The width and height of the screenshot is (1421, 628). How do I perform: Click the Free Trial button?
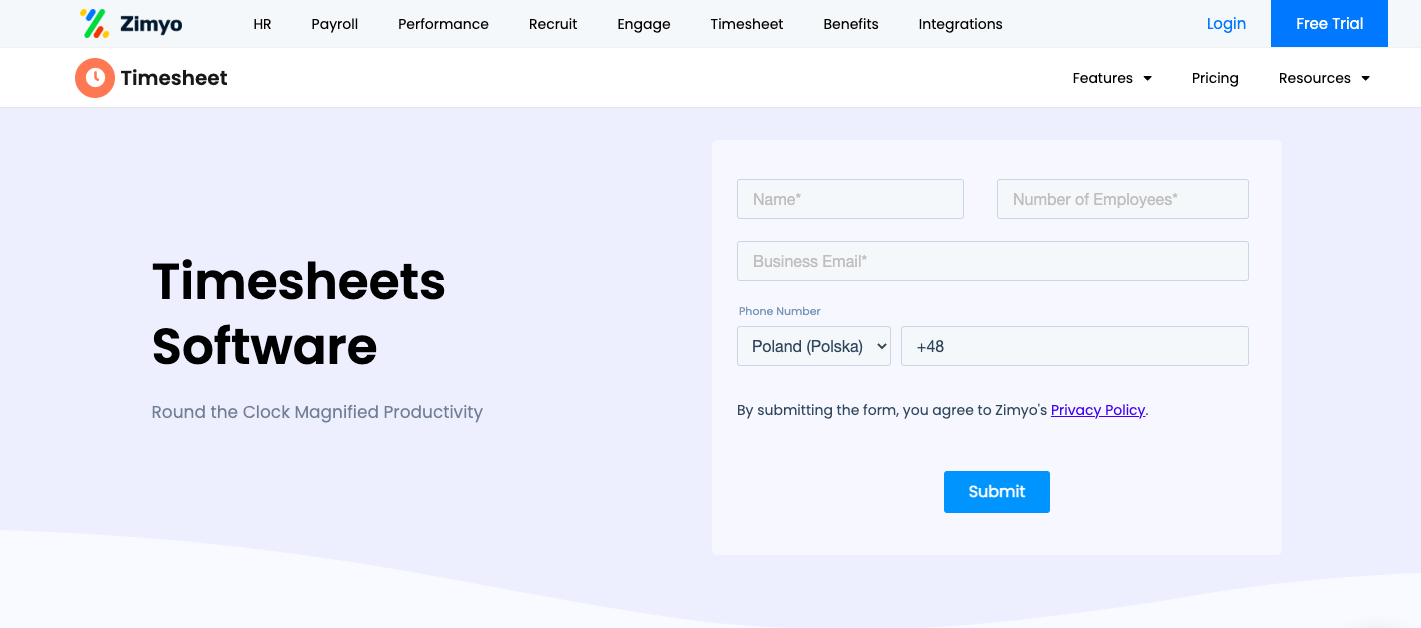pos(1329,24)
